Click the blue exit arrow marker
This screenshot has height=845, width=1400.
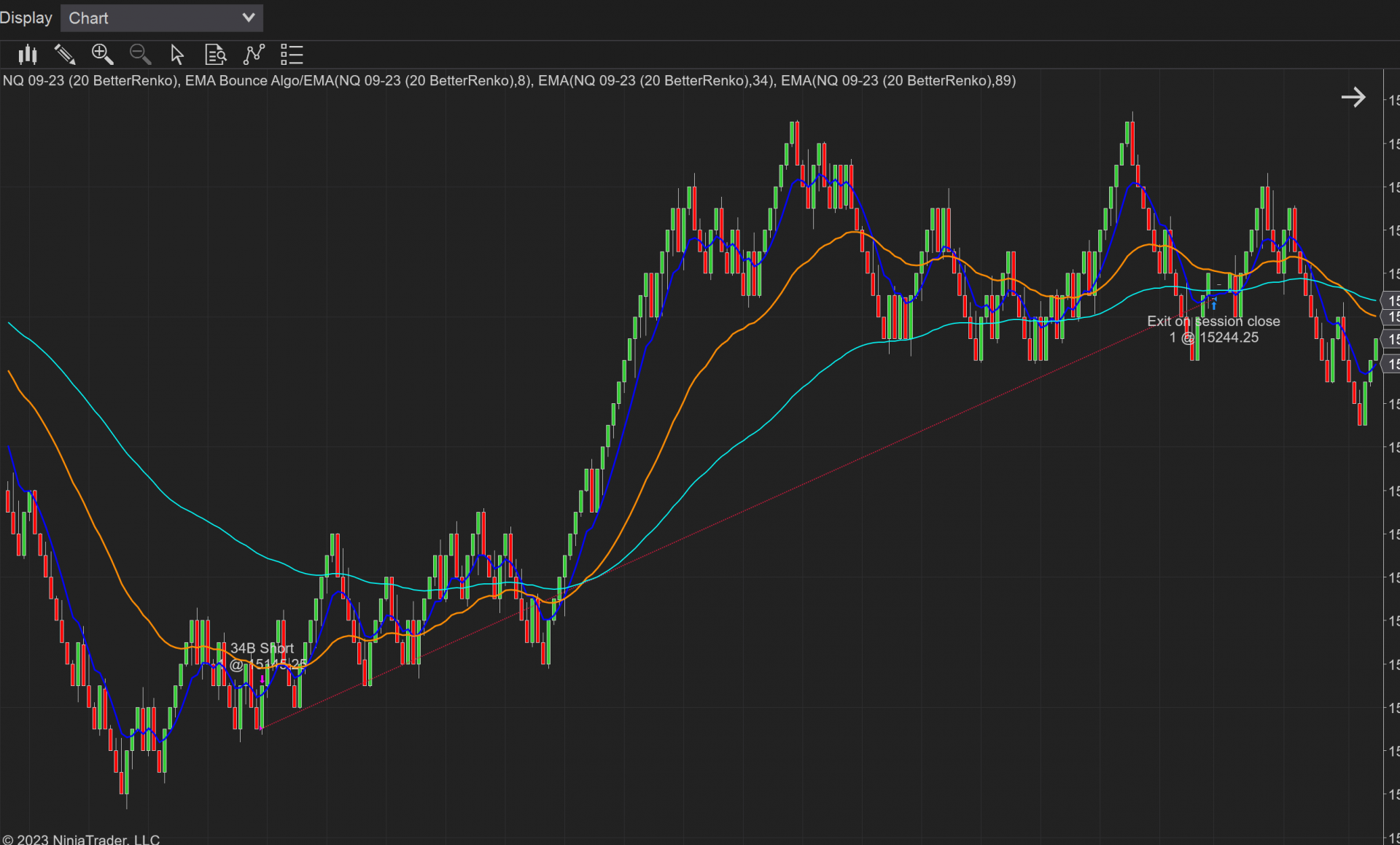pos(1213,305)
